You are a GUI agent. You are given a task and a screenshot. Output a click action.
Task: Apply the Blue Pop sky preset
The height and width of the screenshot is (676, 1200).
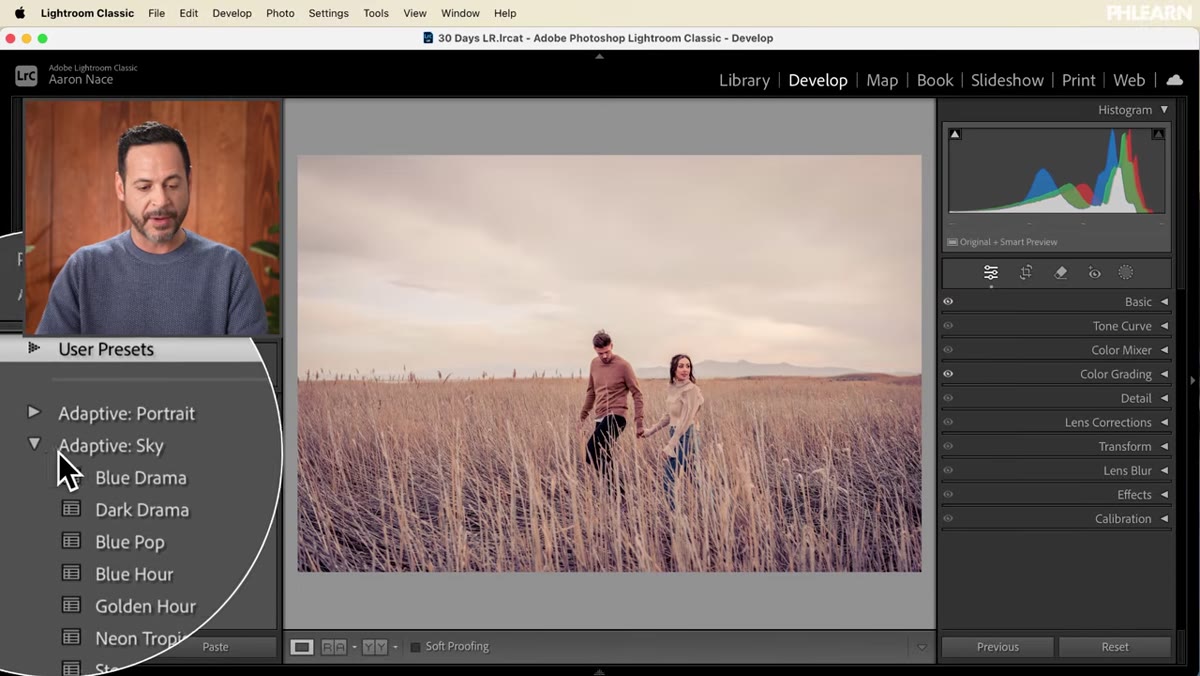[x=130, y=542]
